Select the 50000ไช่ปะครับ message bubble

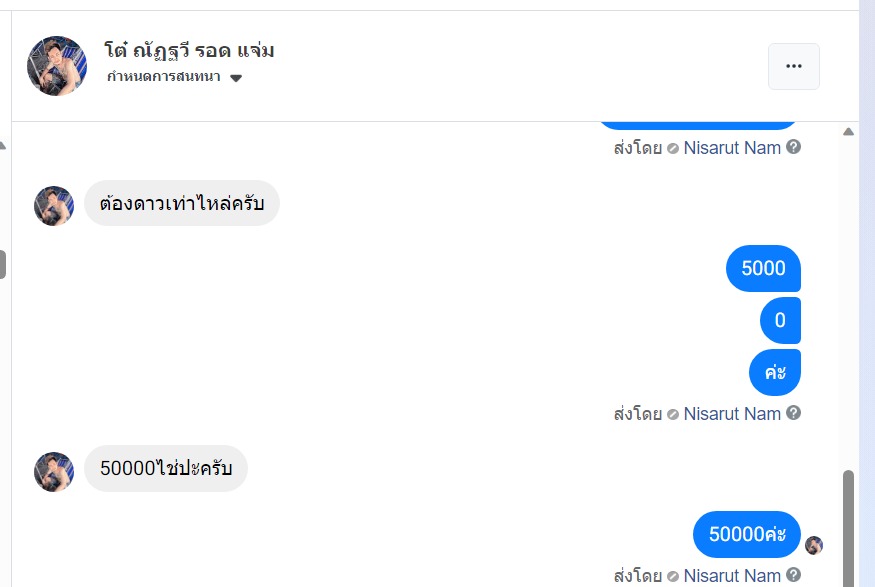[x=165, y=468]
